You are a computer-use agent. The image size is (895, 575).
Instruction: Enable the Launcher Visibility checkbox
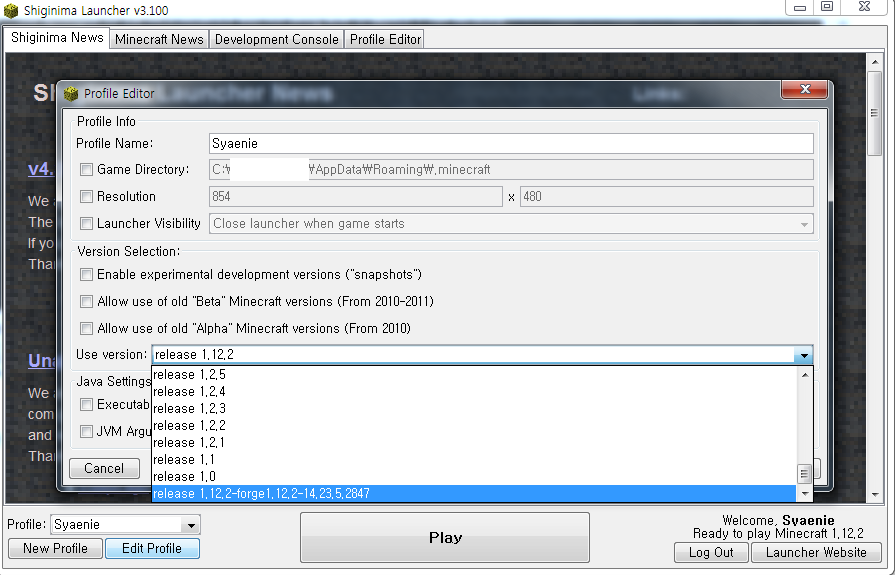pyautogui.click(x=86, y=223)
